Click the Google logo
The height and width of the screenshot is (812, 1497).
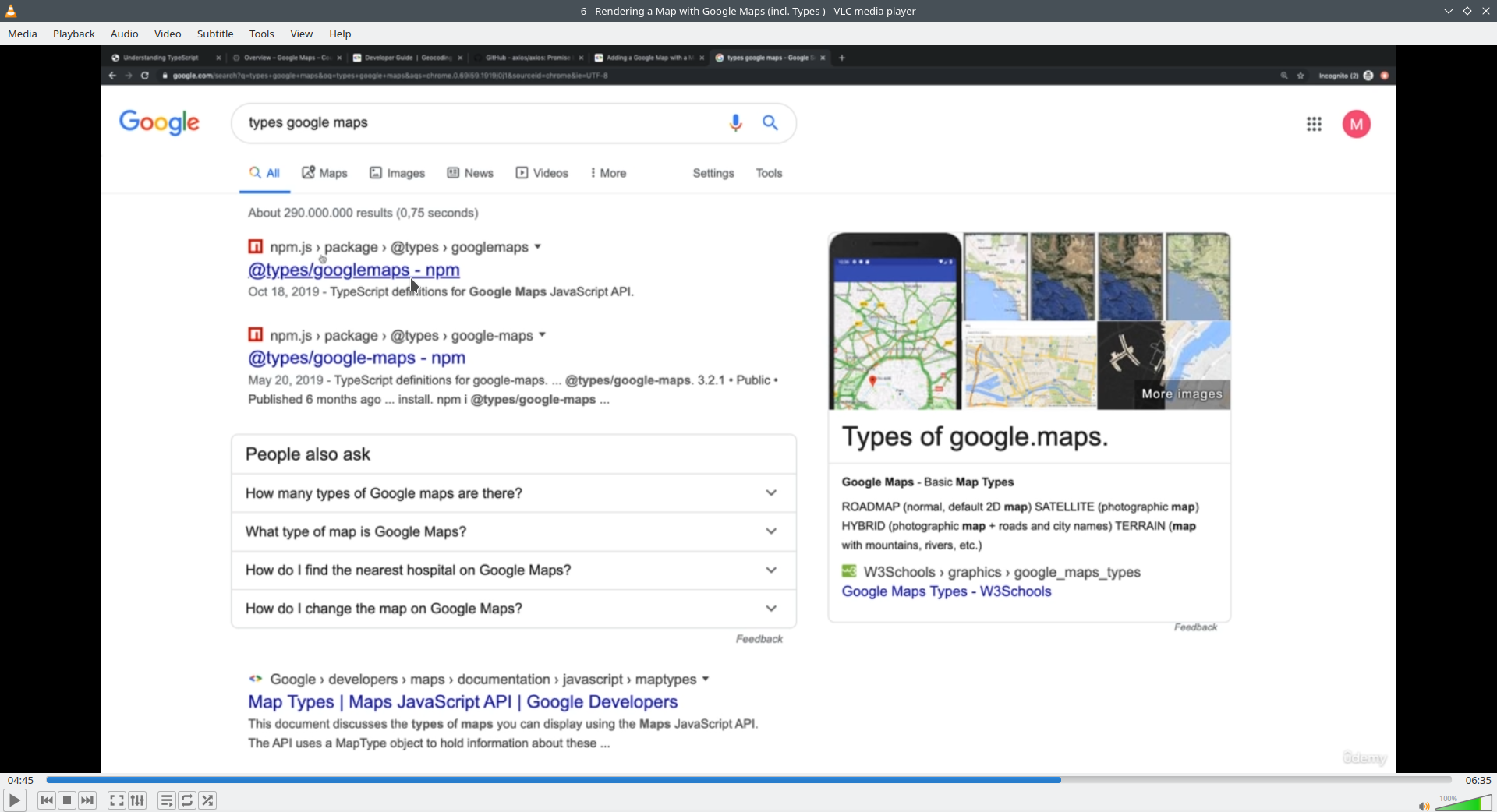point(159,123)
